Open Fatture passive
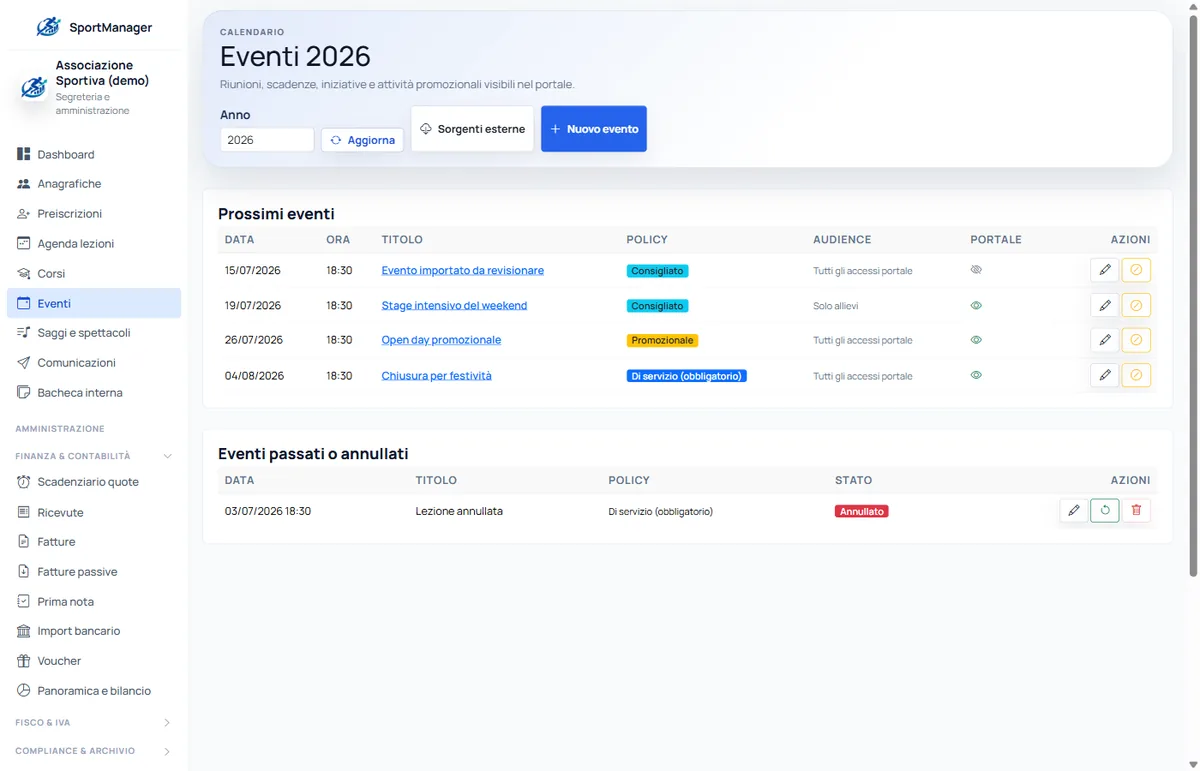The image size is (1200, 771). coord(94,572)
